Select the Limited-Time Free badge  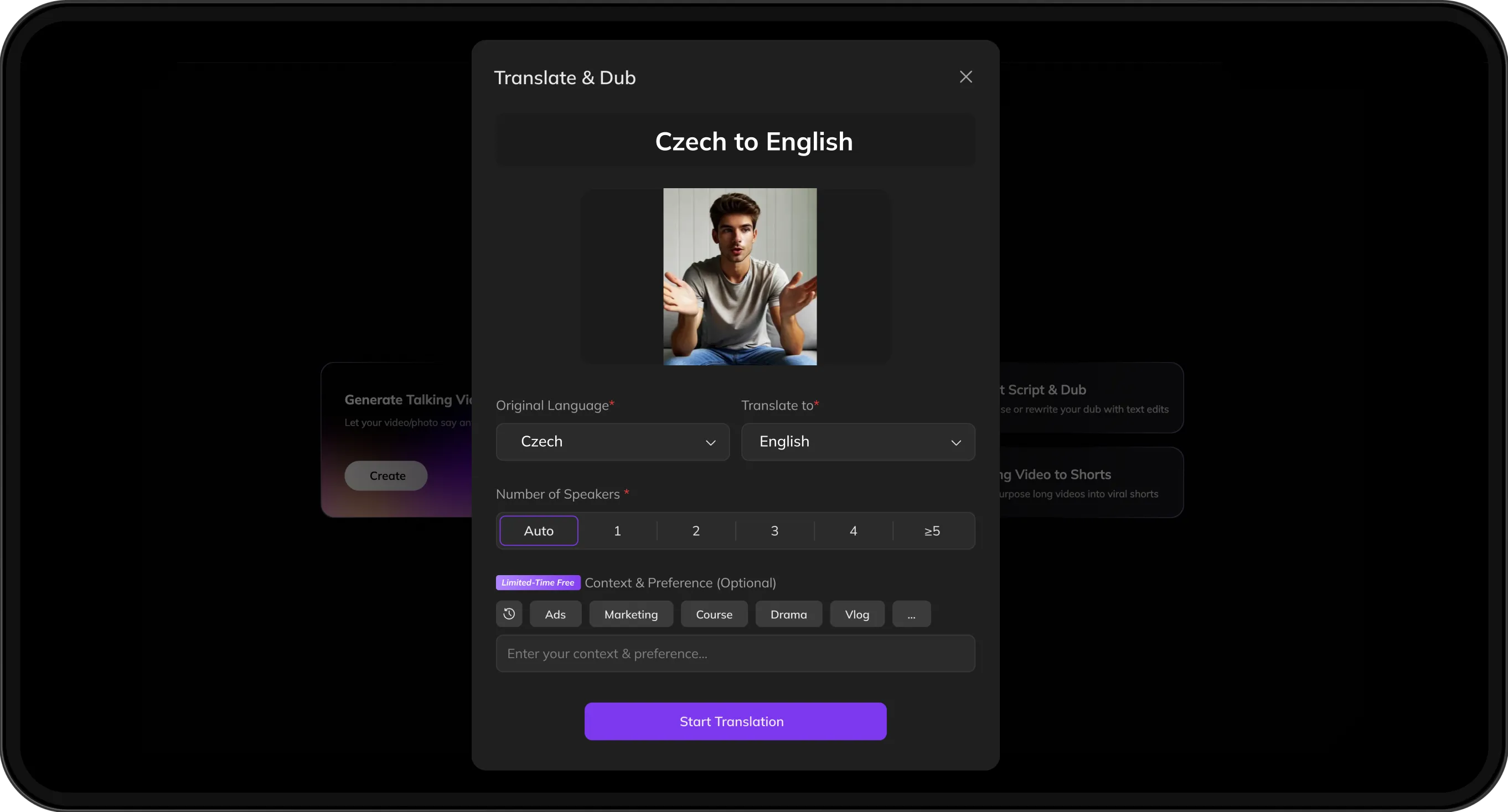(x=538, y=582)
